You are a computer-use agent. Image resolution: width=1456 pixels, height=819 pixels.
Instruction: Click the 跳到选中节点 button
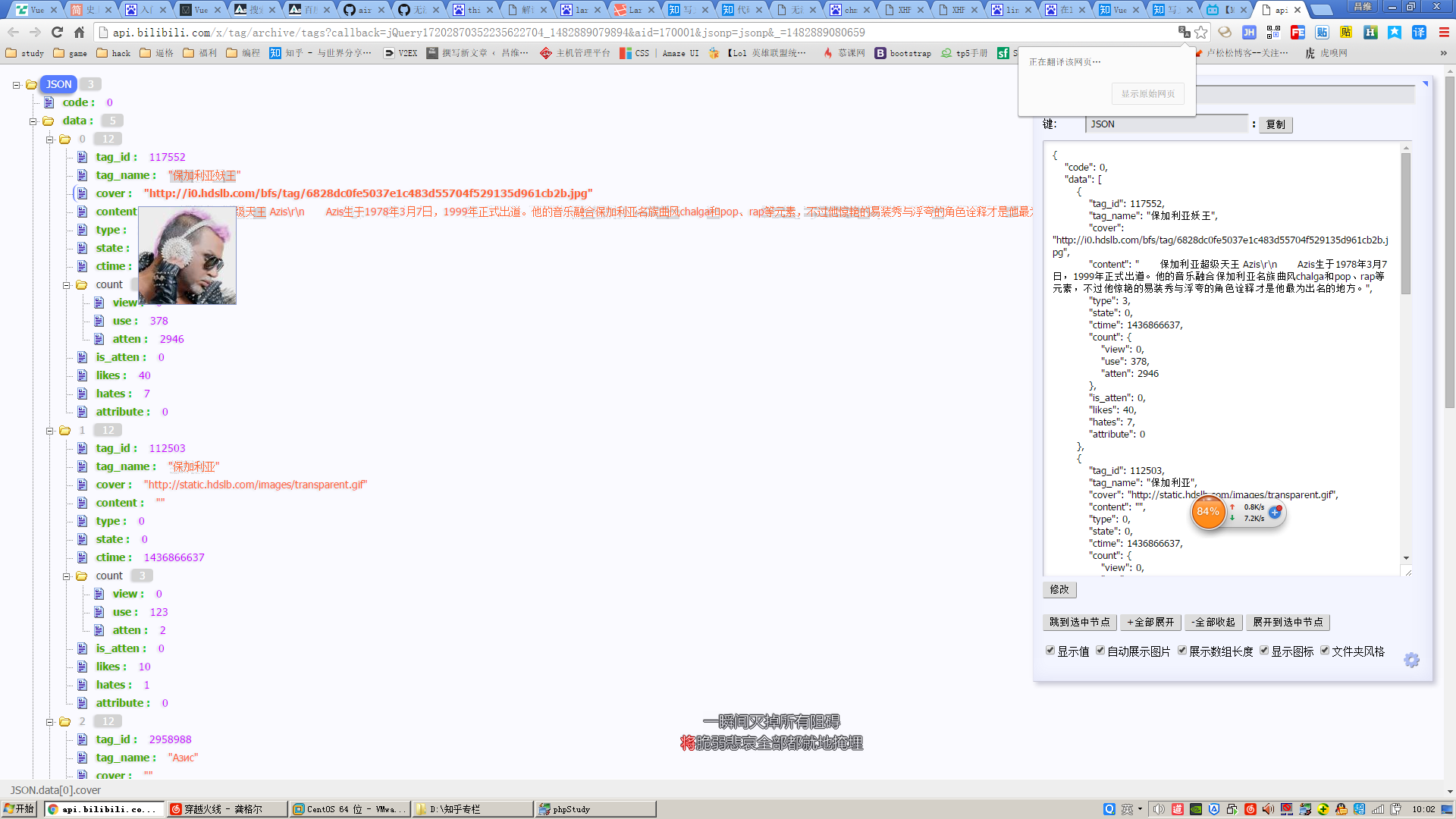(x=1079, y=622)
